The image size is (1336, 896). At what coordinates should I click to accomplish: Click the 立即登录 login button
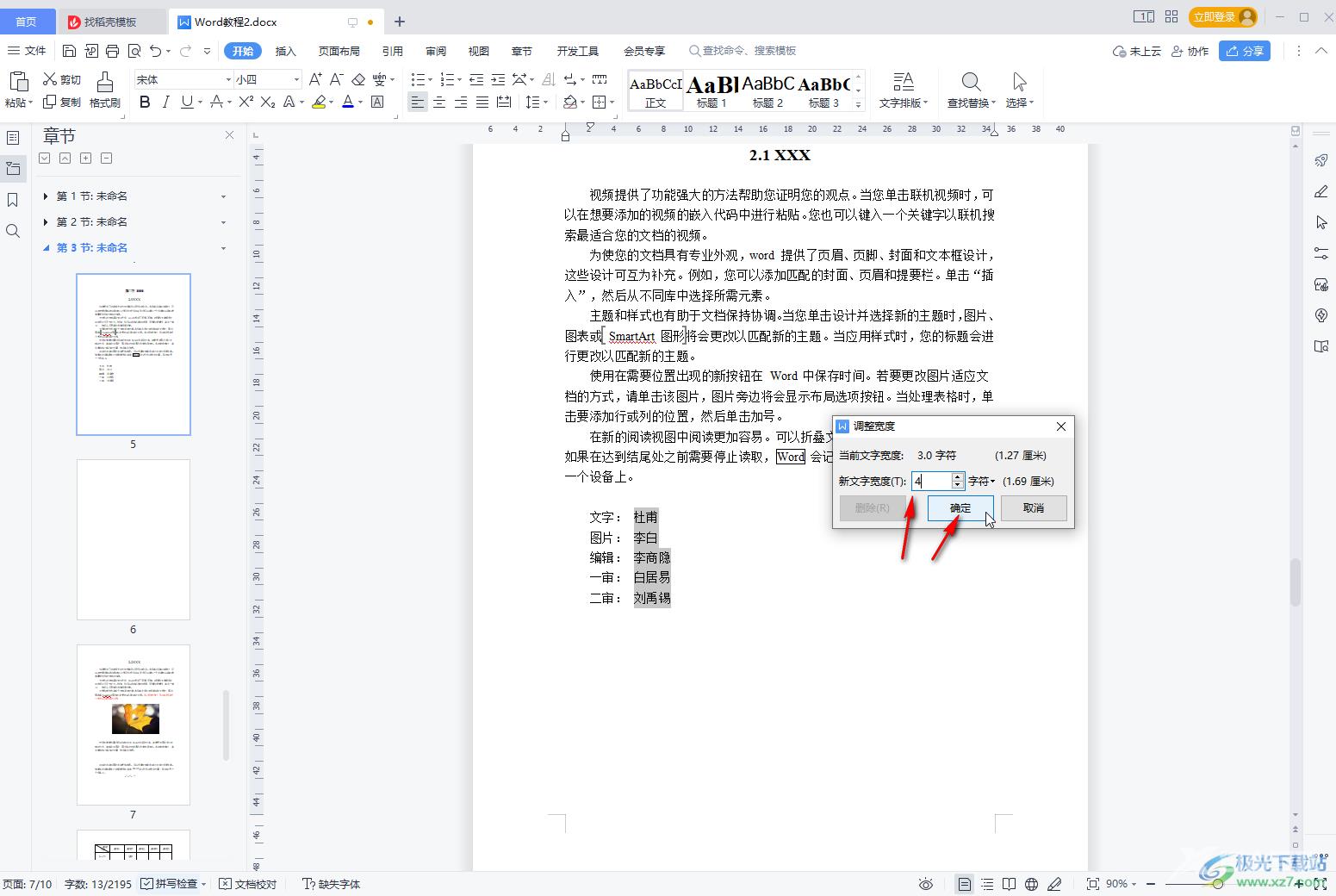click(x=1223, y=16)
